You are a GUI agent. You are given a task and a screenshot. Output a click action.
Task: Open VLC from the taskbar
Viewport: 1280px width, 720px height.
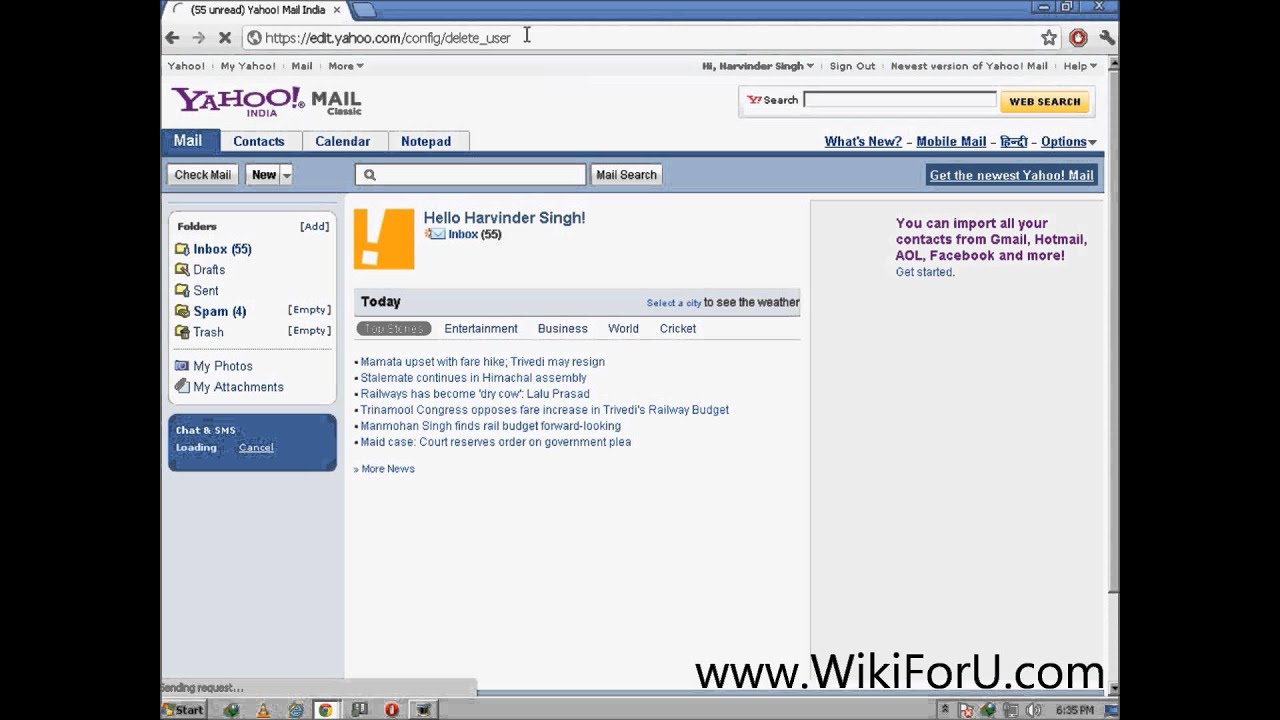263,710
